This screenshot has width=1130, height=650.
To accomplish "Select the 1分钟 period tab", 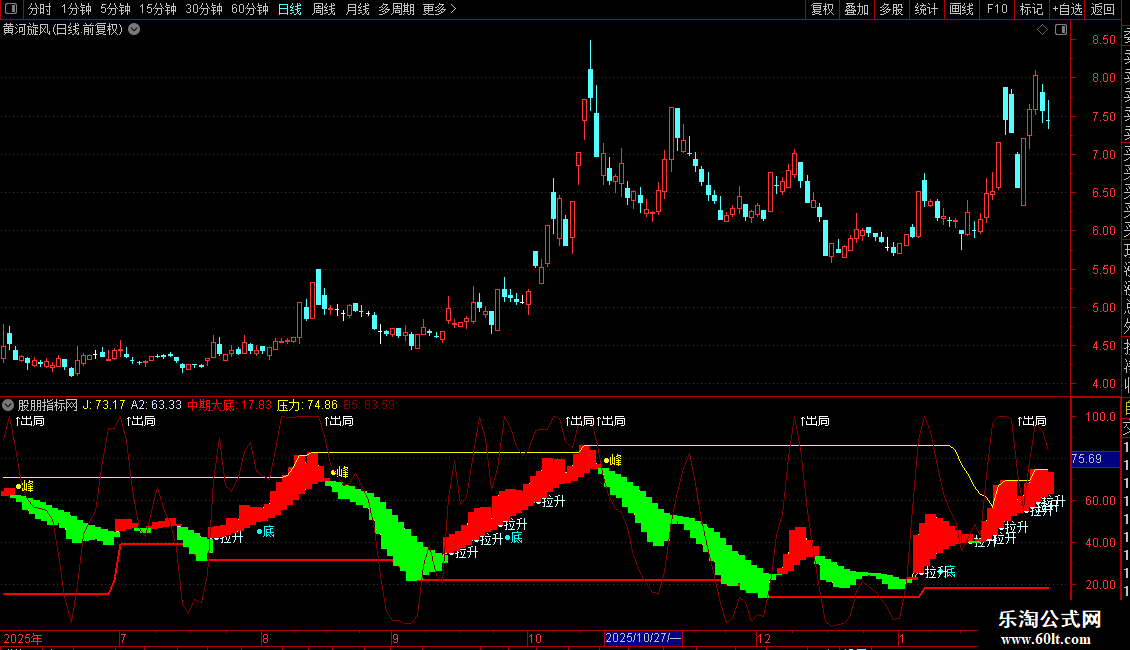I will (x=76, y=9).
